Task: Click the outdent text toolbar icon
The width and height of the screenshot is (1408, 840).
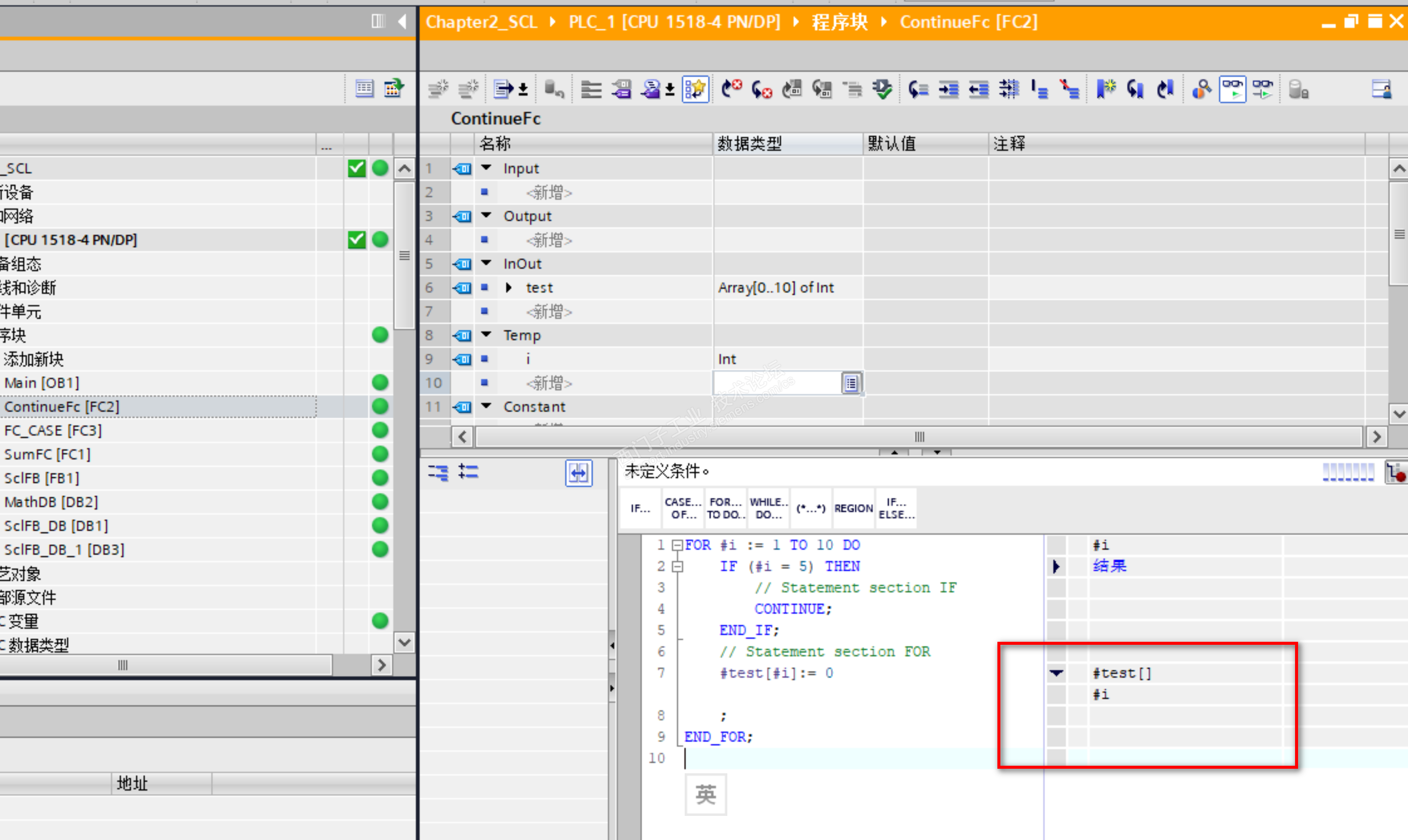Action: [978, 89]
